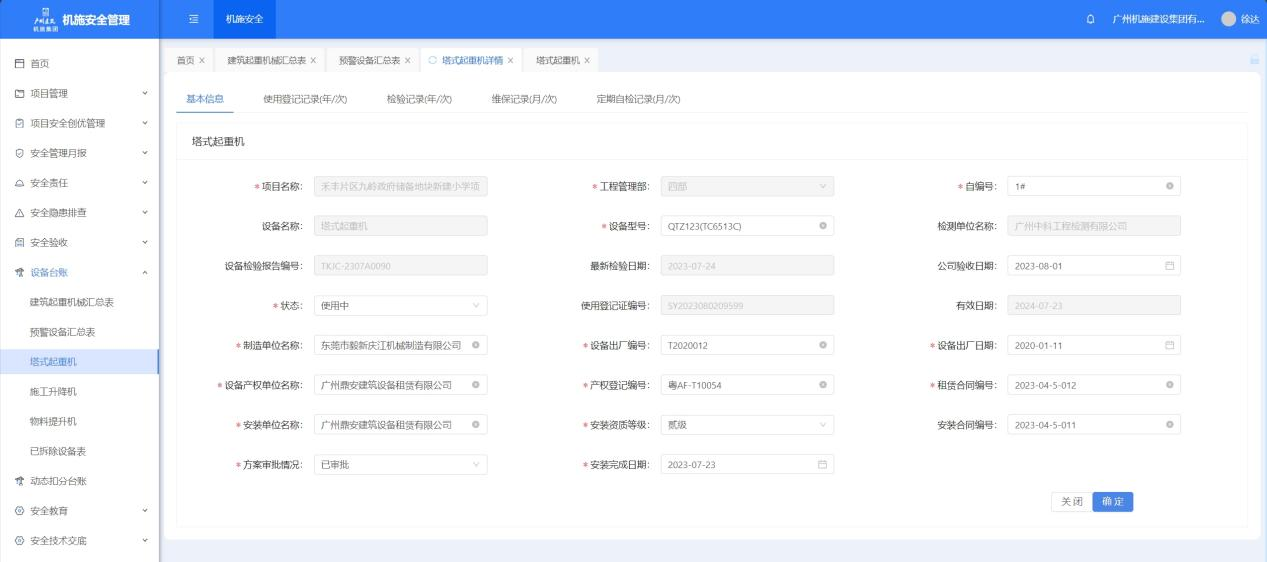Click the sidebar collapse hamburger icon

click(x=193, y=19)
